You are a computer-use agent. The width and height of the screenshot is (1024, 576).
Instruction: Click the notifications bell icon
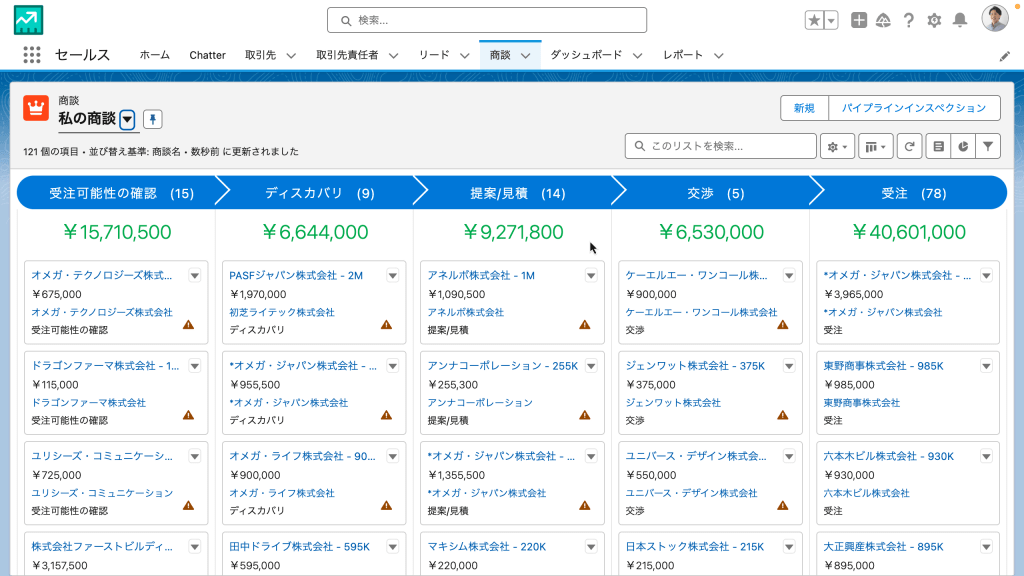960,20
